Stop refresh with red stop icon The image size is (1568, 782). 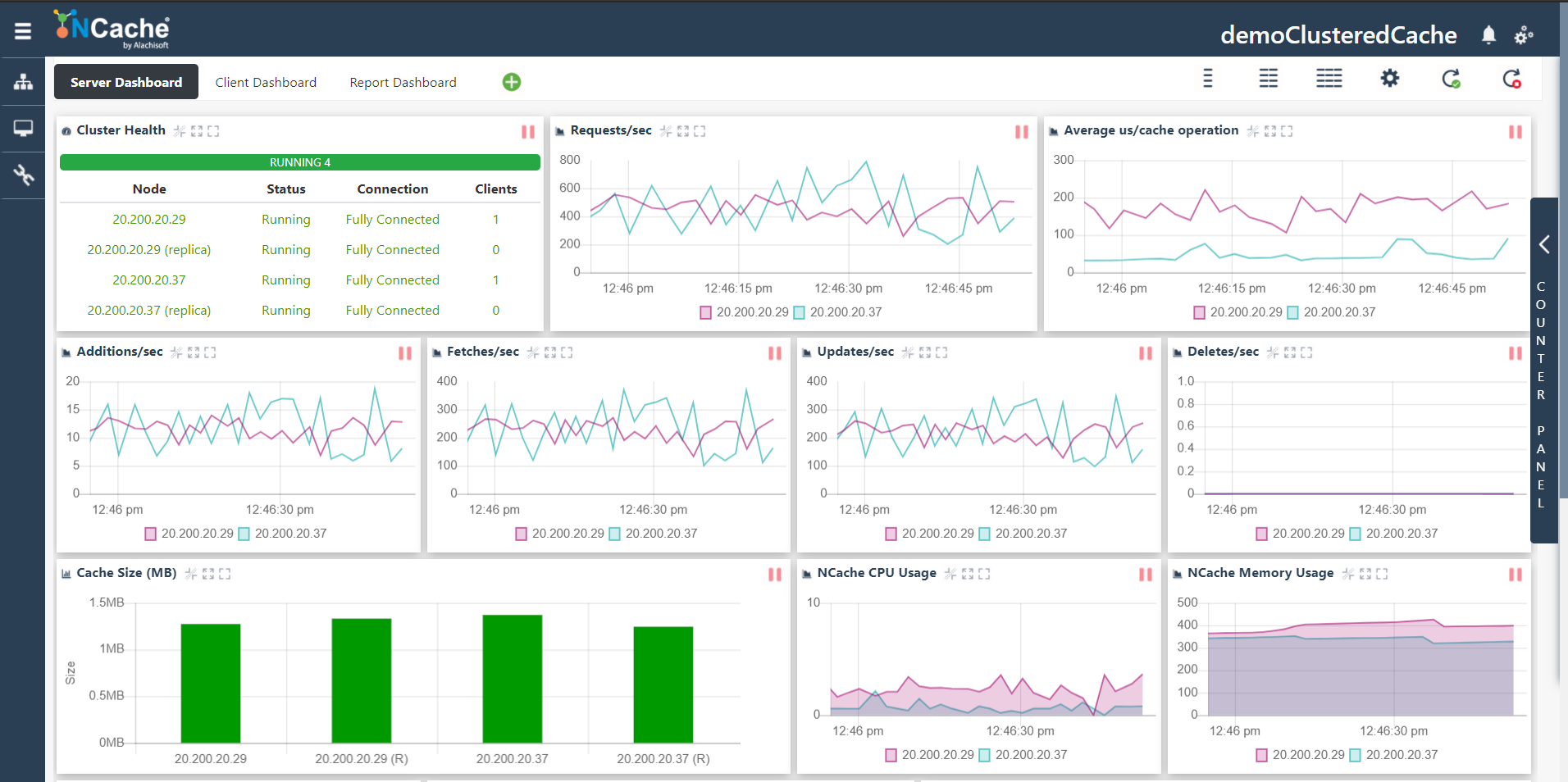tap(1511, 79)
